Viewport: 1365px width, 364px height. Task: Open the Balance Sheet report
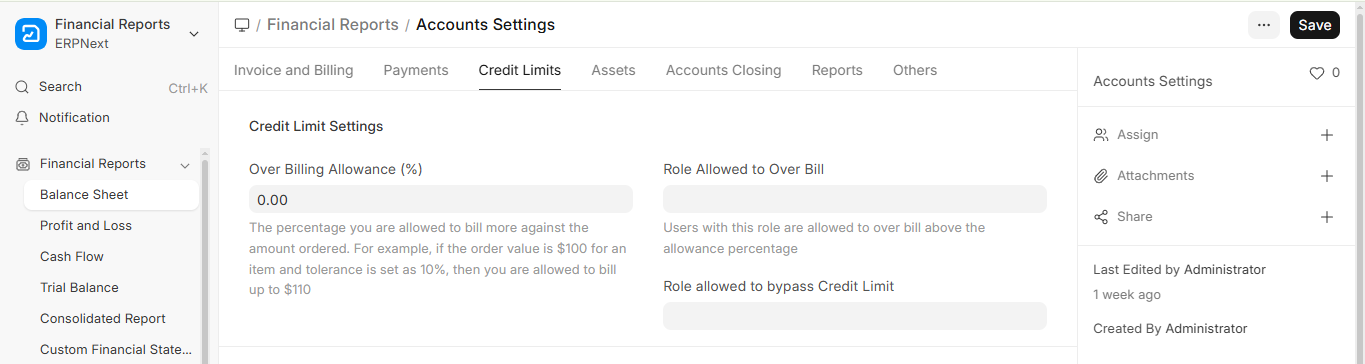pyautogui.click(x=111, y=195)
